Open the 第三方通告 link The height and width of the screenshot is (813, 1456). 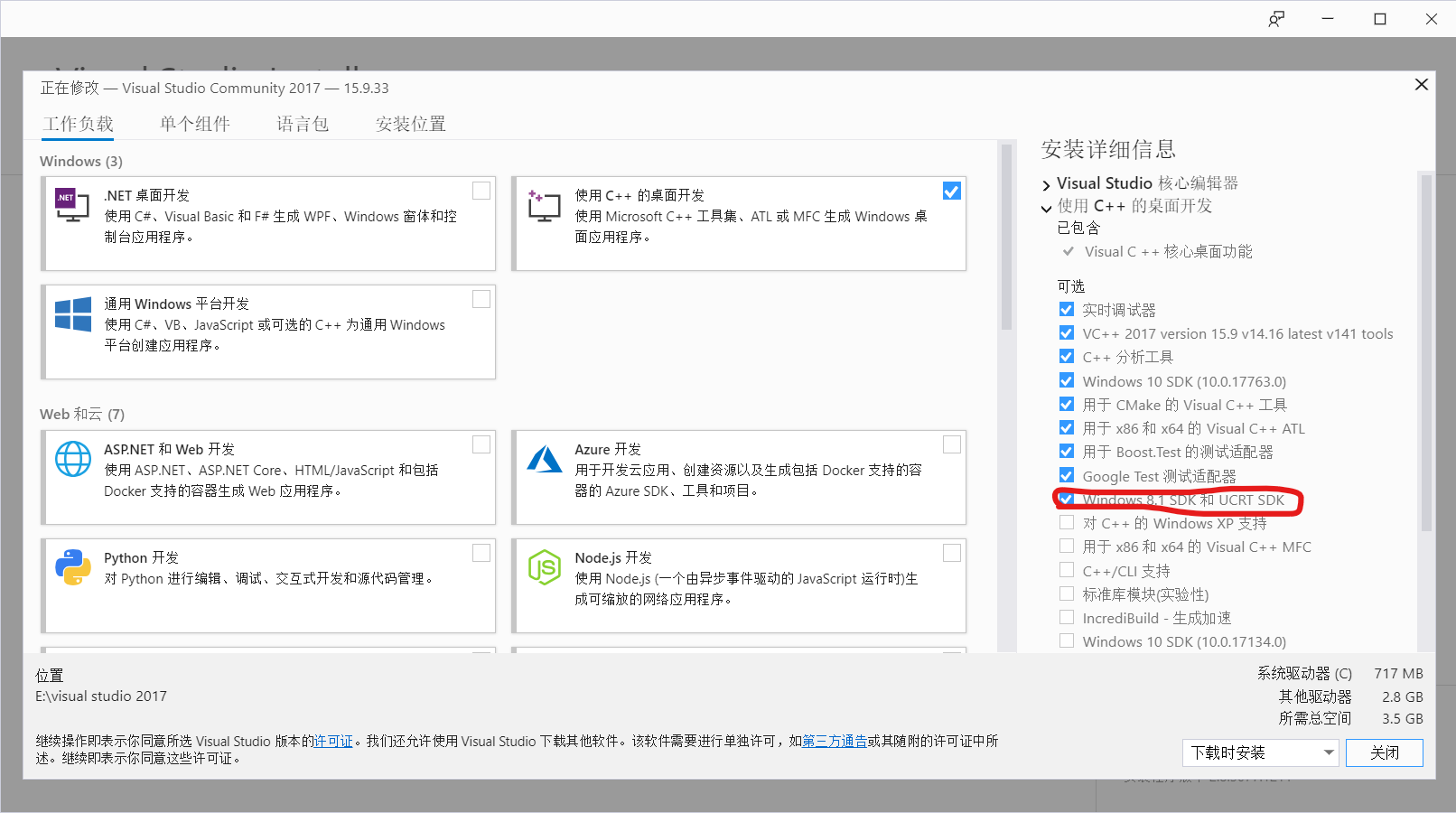(x=835, y=741)
